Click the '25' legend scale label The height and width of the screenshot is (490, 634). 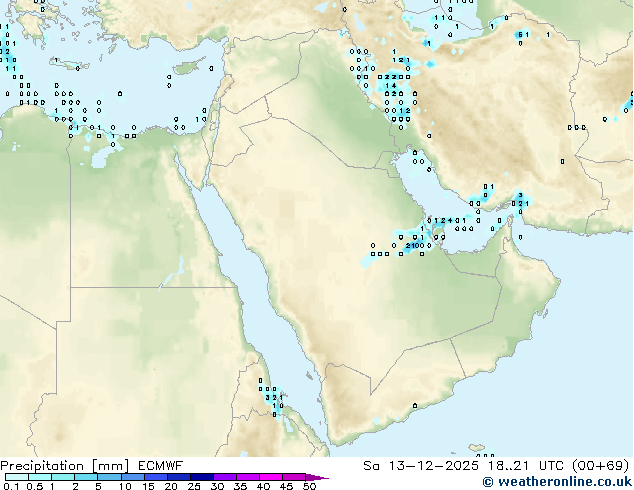(194, 486)
